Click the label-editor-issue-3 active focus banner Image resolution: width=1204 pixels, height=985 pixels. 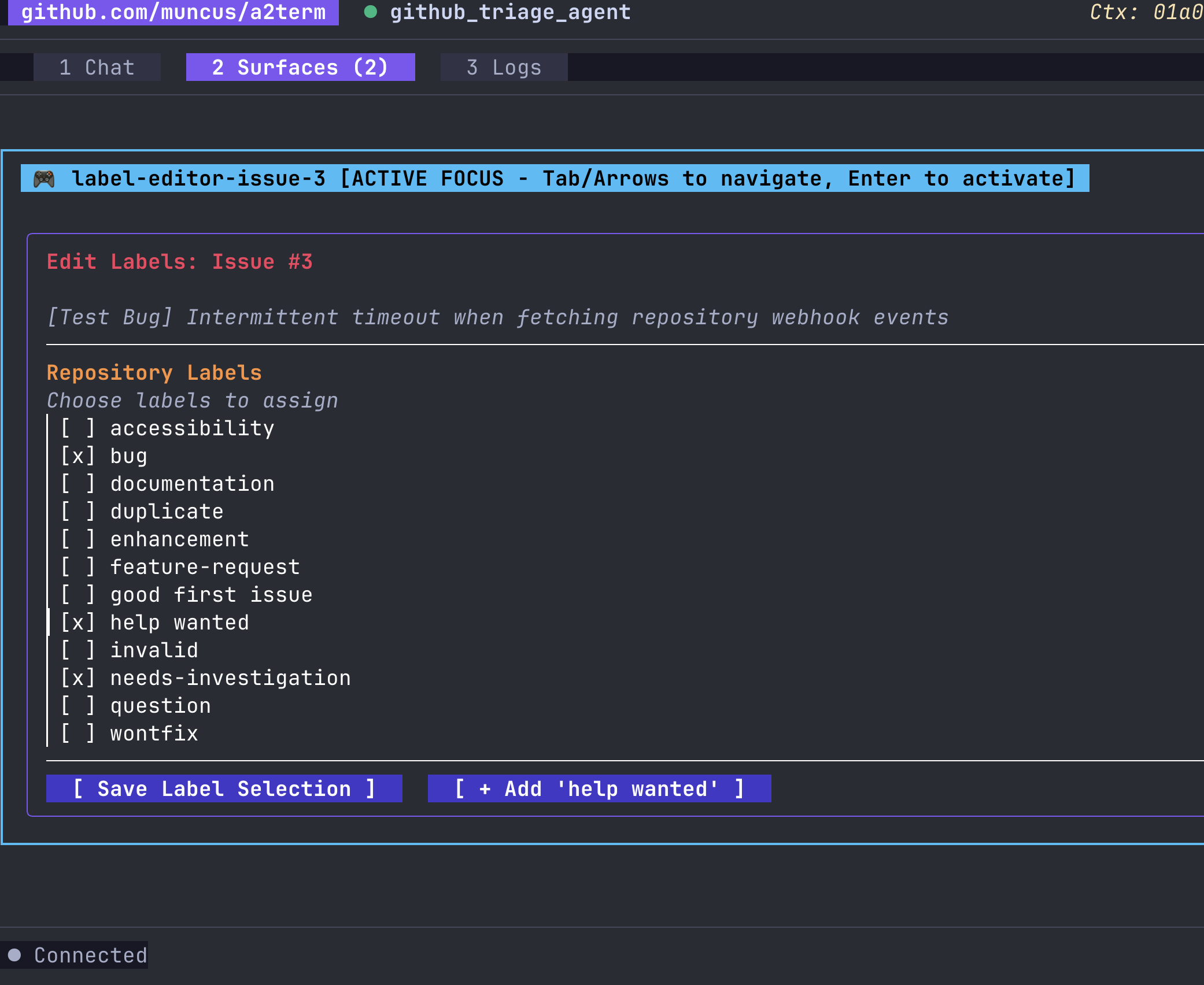[555, 178]
